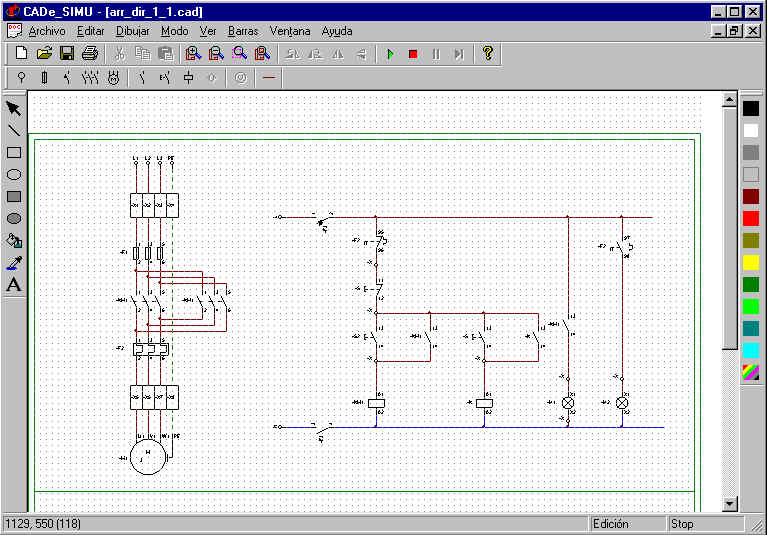The height and width of the screenshot is (535, 767).
Task: Pick the paint bucket fill tool
Action: (14, 241)
